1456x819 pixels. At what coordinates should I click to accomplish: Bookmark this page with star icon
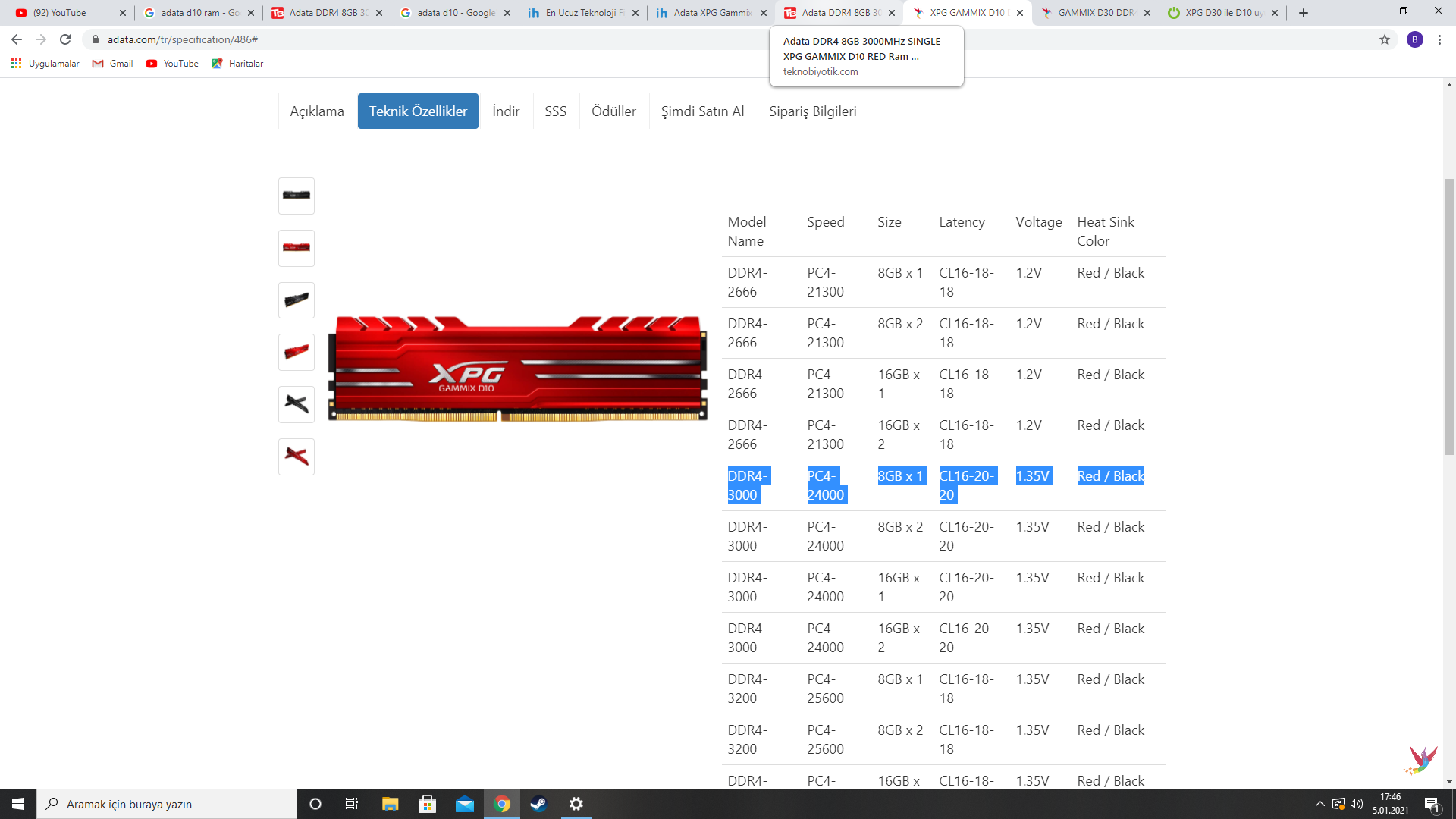pyautogui.click(x=1385, y=39)
